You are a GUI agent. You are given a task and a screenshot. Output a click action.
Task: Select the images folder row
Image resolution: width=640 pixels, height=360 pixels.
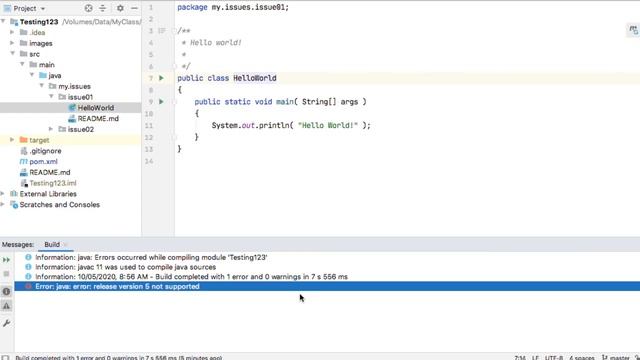coord(71,43)
